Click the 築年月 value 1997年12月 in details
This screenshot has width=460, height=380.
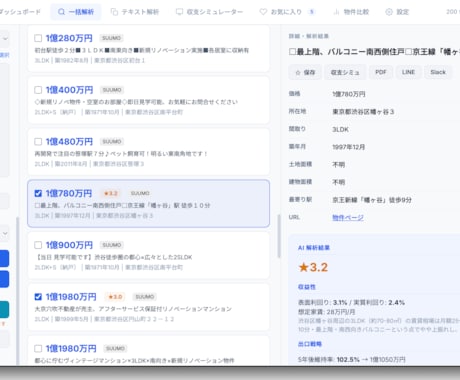[349, 147]
